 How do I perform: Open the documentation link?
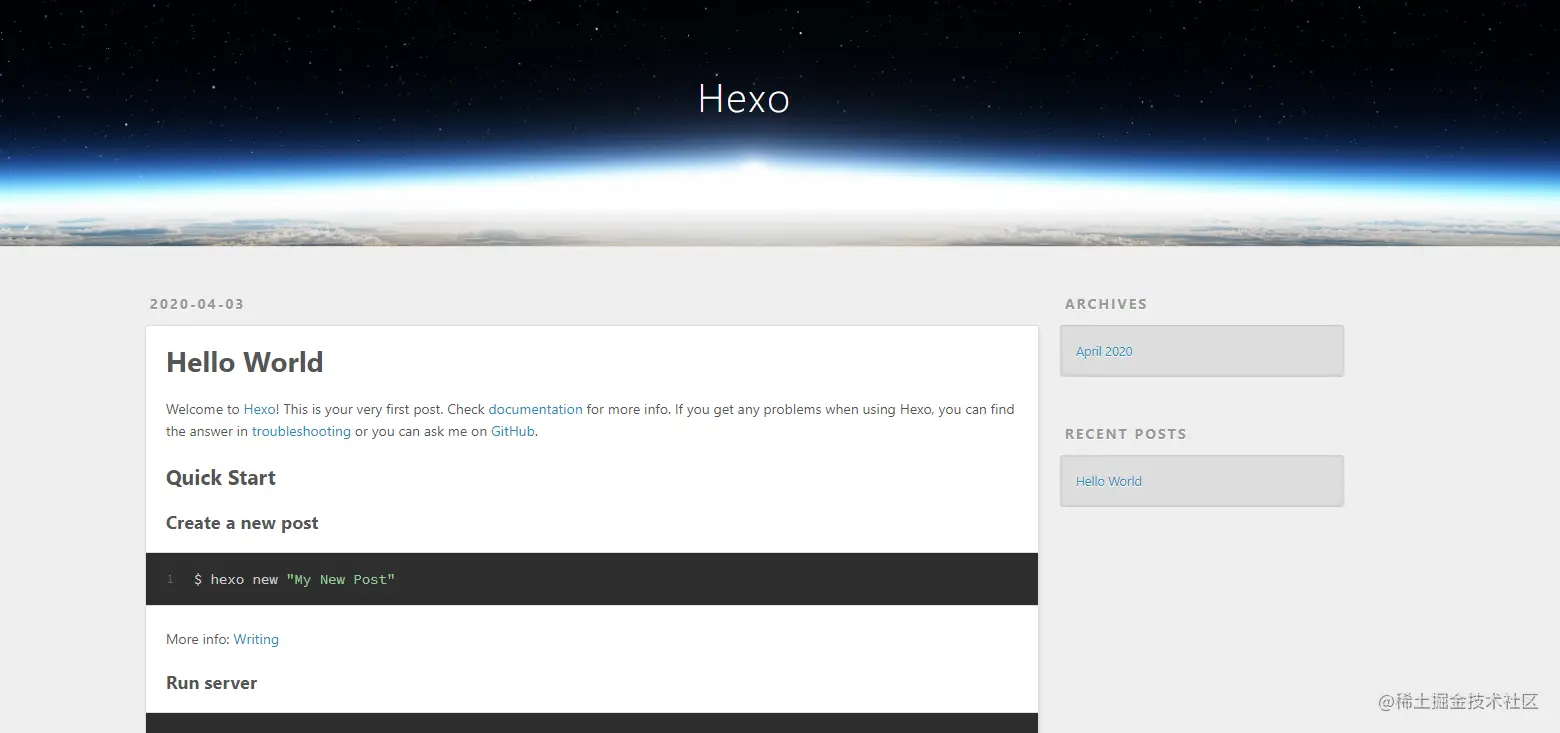click(535, 409)
